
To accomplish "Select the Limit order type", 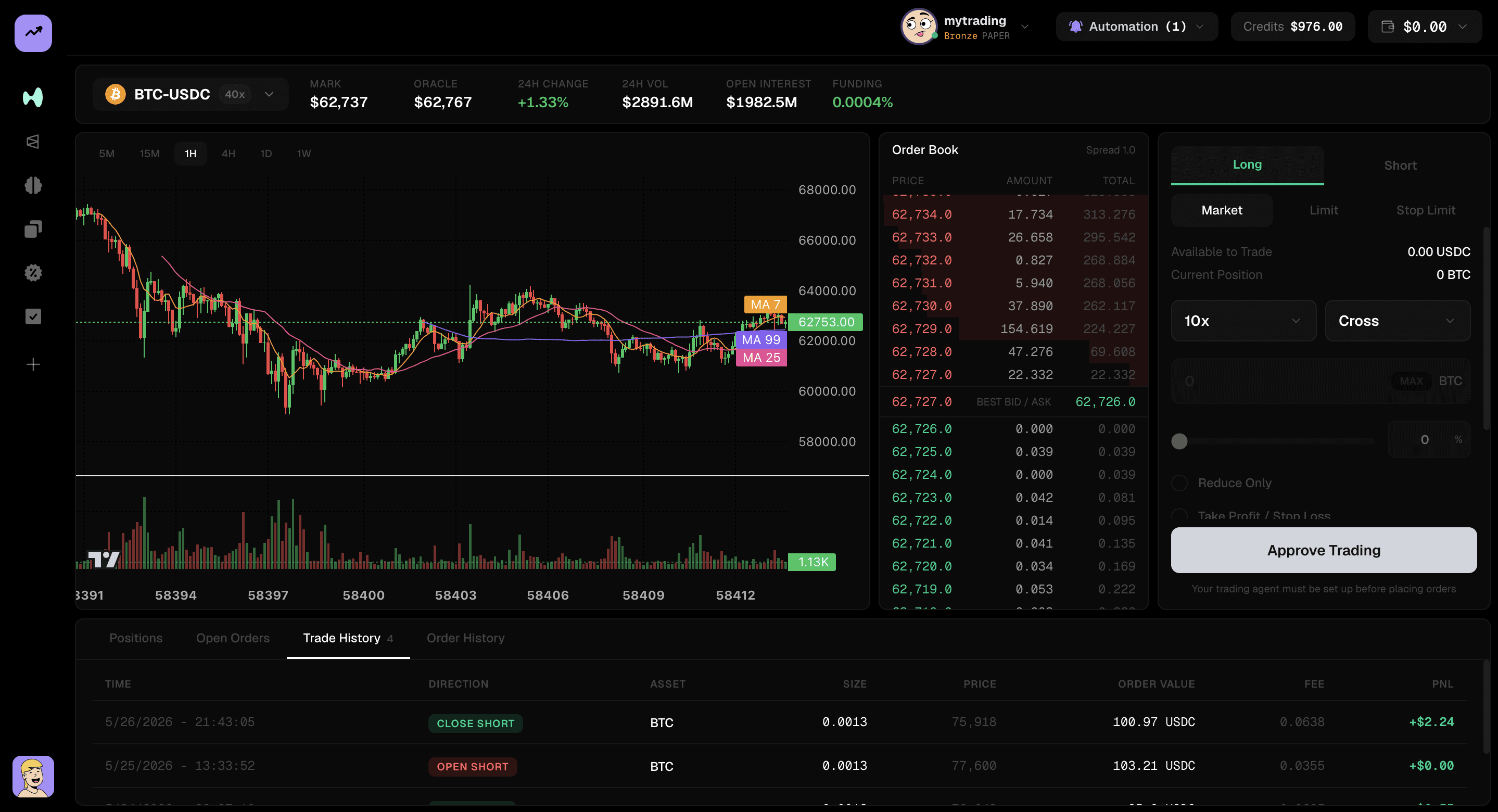I will [1324, 210].
